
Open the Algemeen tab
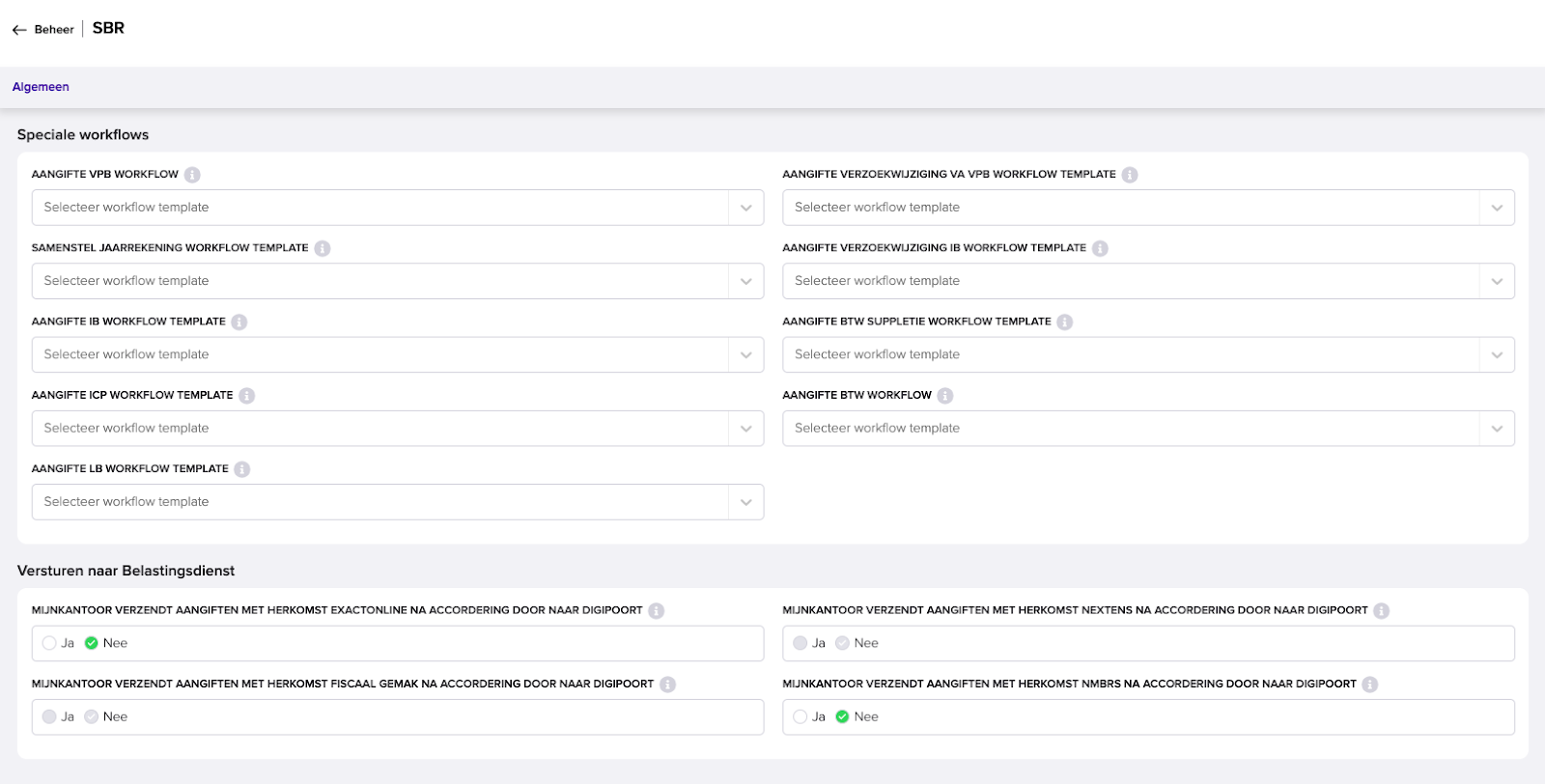pos(41,87)
